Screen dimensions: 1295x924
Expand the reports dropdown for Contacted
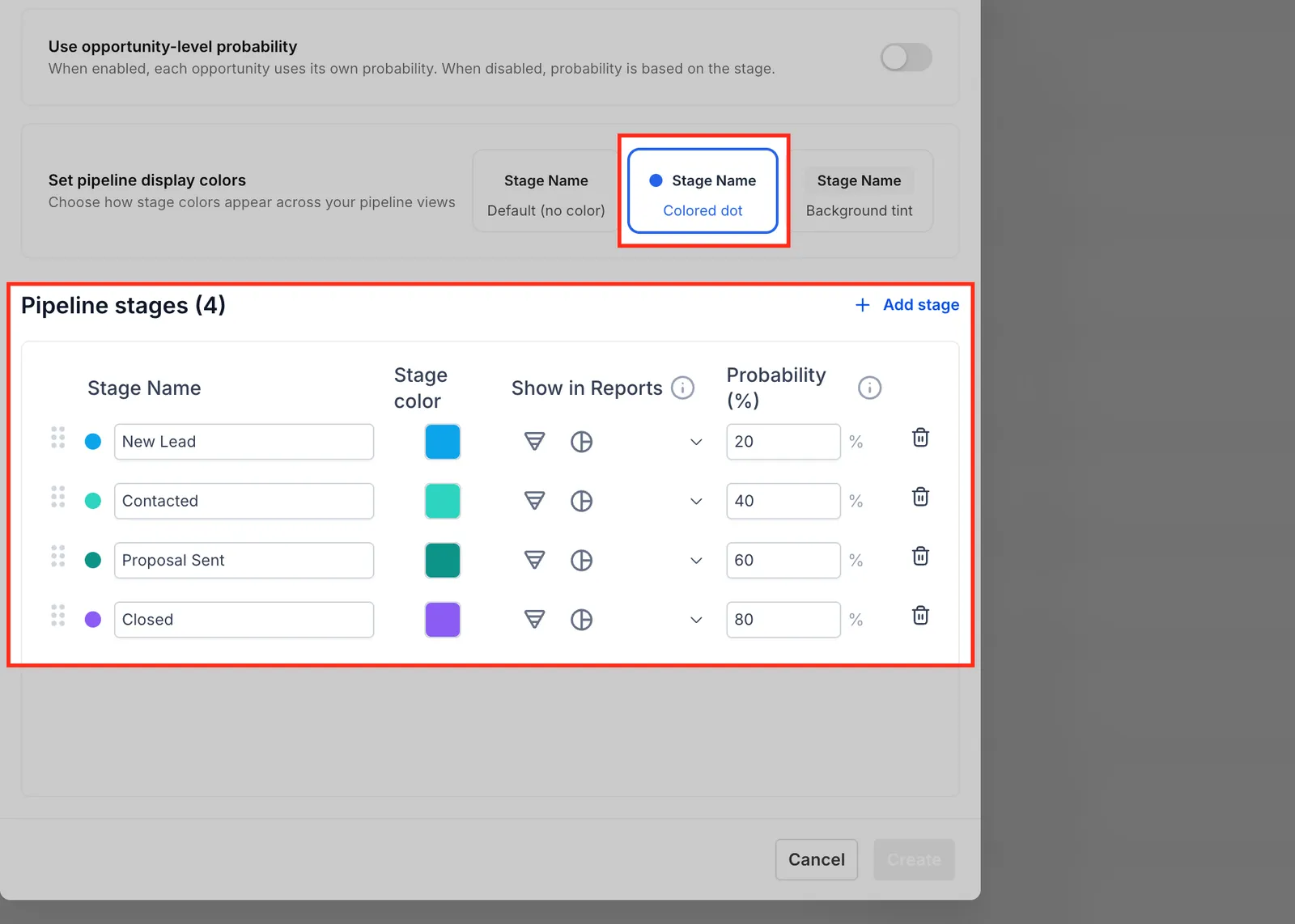click(696, 501)
